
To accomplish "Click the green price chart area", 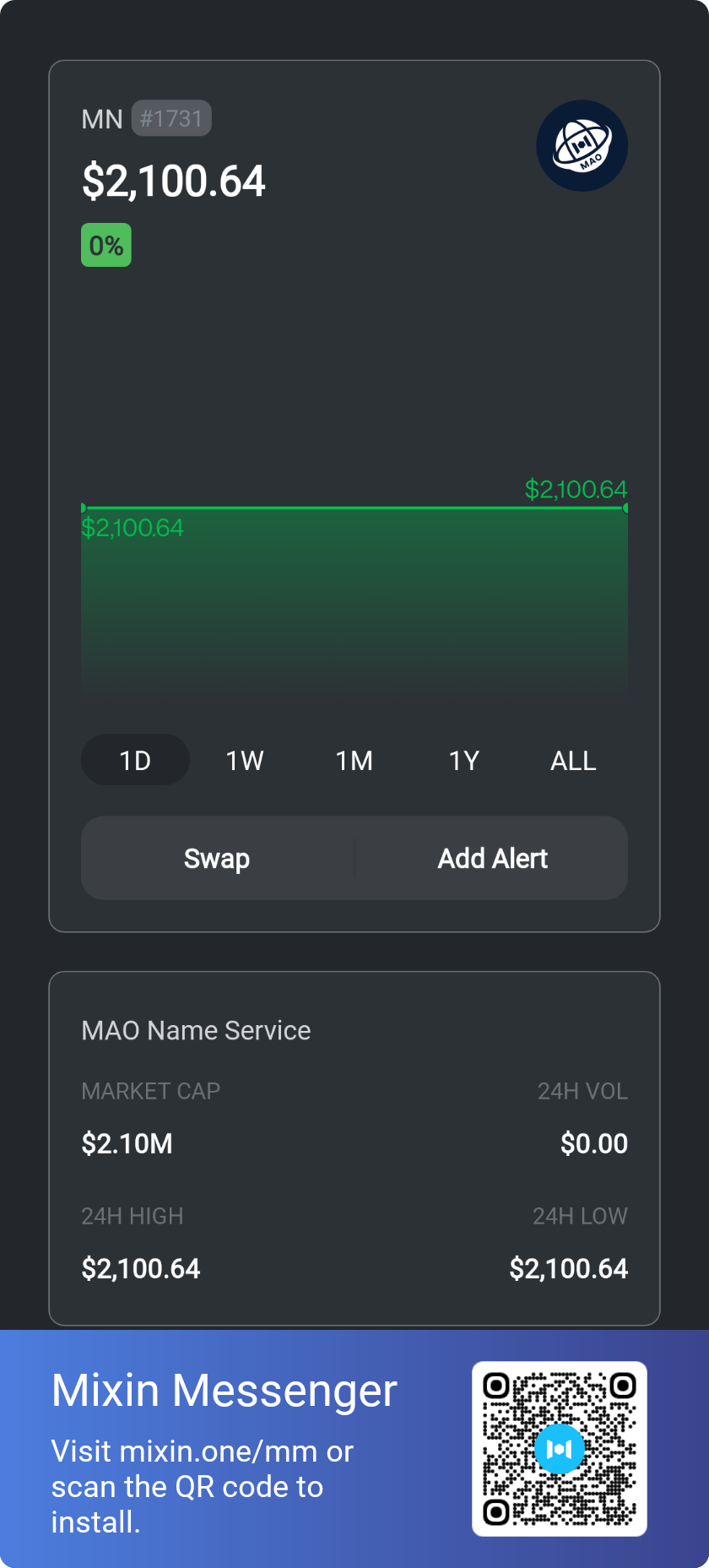I will coord(354,601).
